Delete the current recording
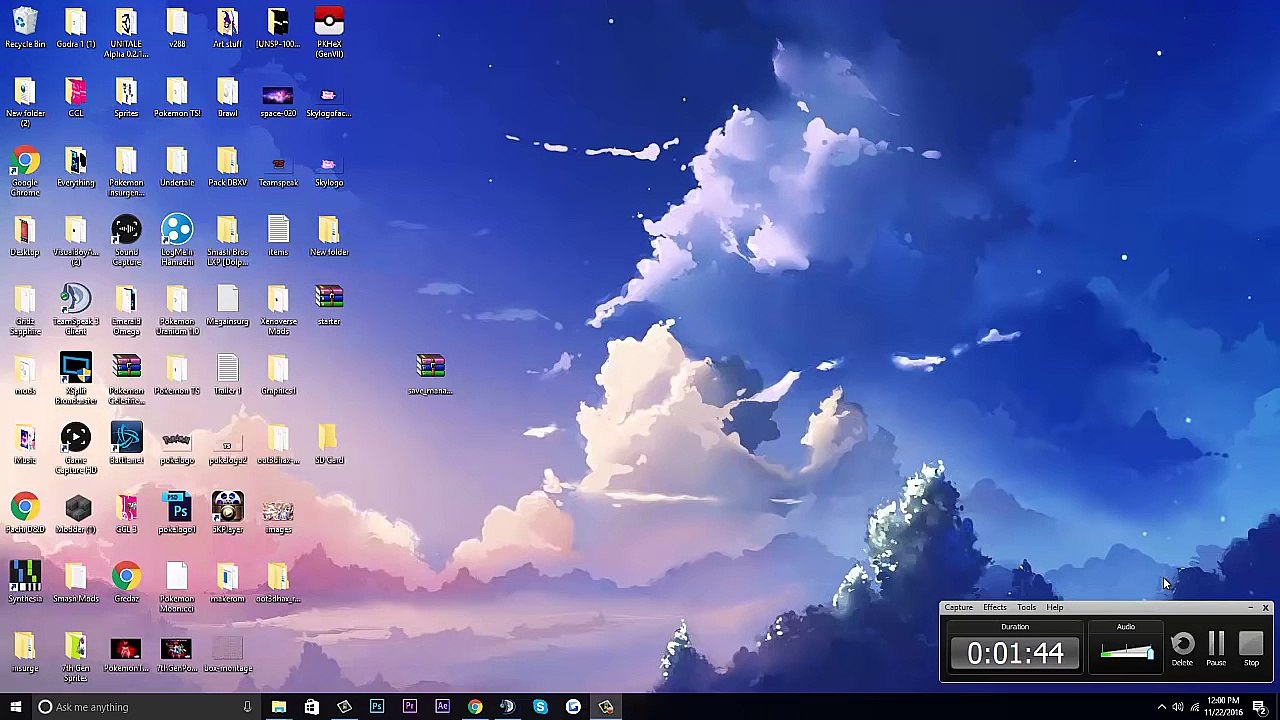The height and width of the screenshot is (720, 1280). tap(1182, 648)
